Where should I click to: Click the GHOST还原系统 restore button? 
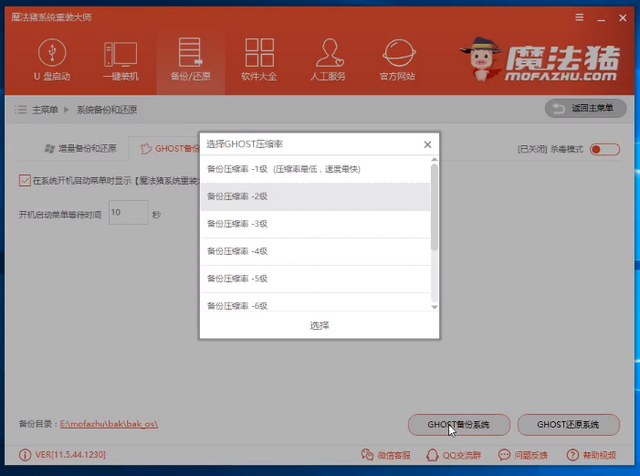[568, 425]
